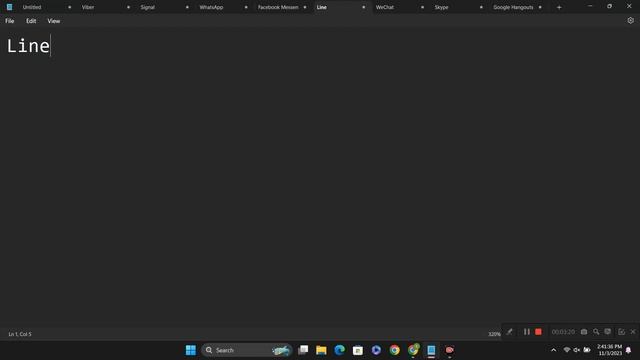Viewport: 640px width, 360px height.
Task: Switch to the Untitled tab
Action: pyautogui.click(x=32, y=7)
